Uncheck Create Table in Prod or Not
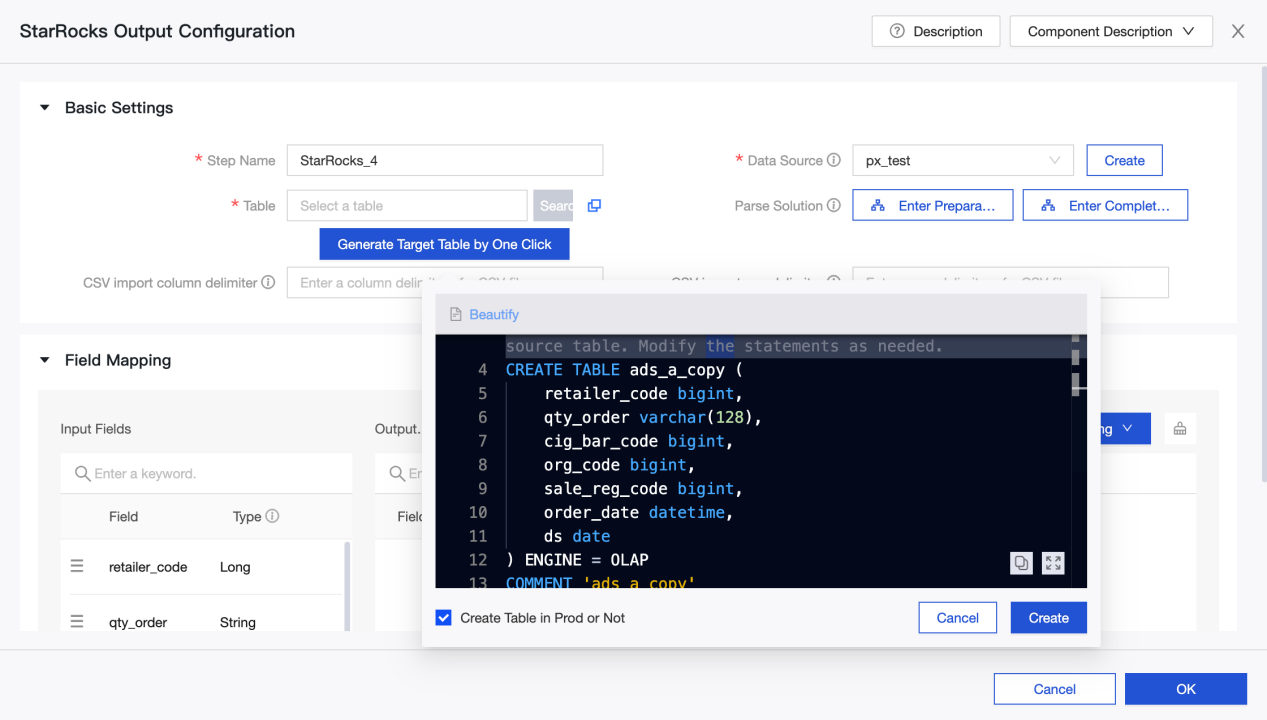 [444, 618]
